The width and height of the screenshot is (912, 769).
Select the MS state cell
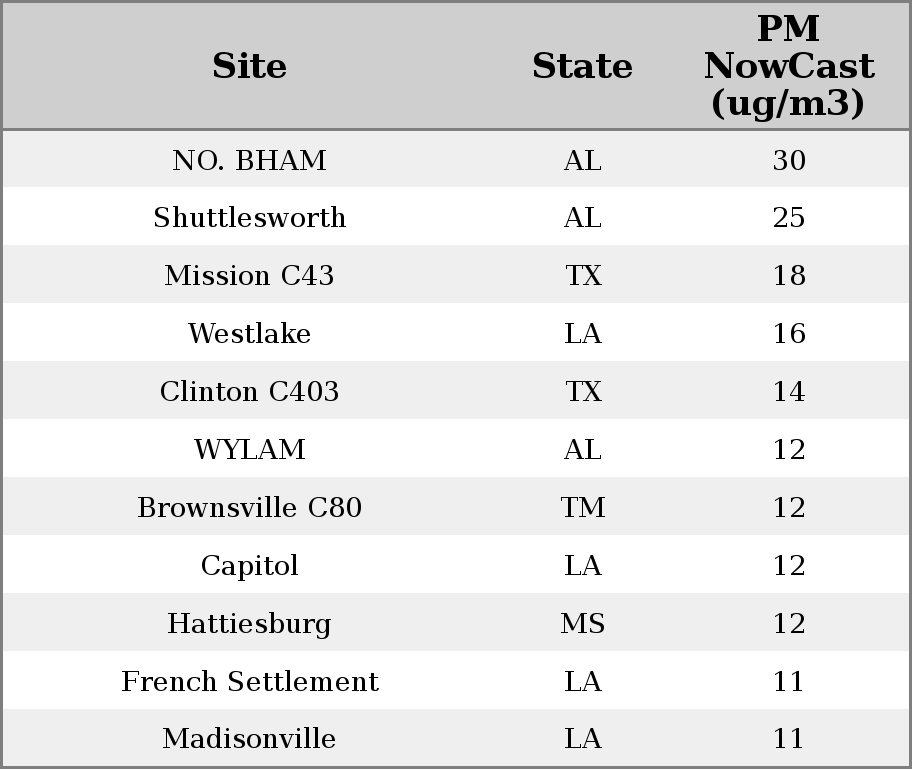582,624
